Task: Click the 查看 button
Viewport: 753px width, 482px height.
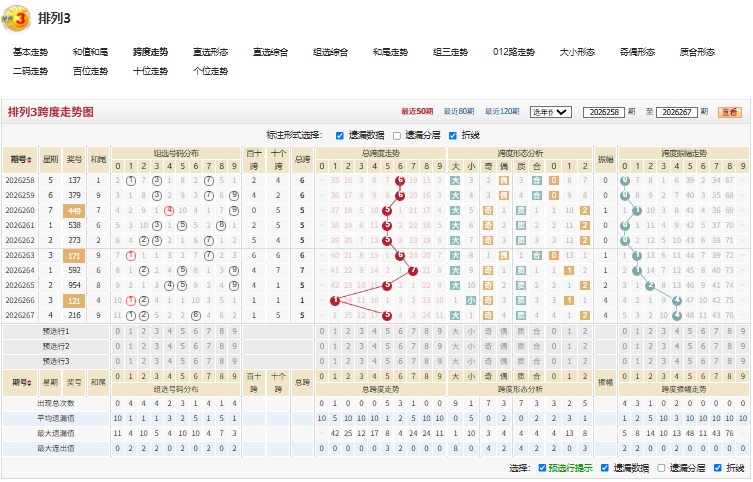Action: point(730,112)
